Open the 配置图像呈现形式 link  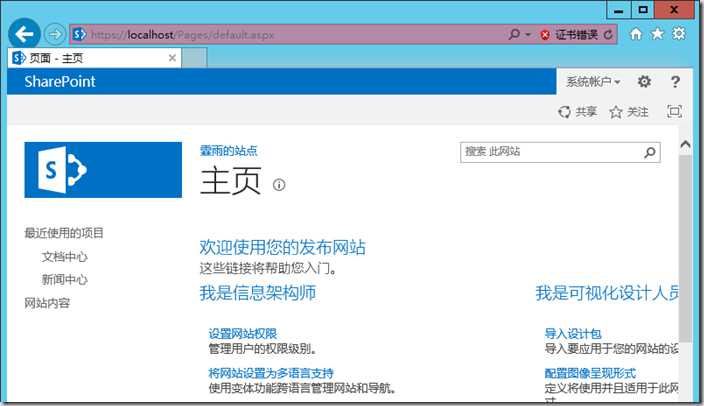(x=590, y=373)
